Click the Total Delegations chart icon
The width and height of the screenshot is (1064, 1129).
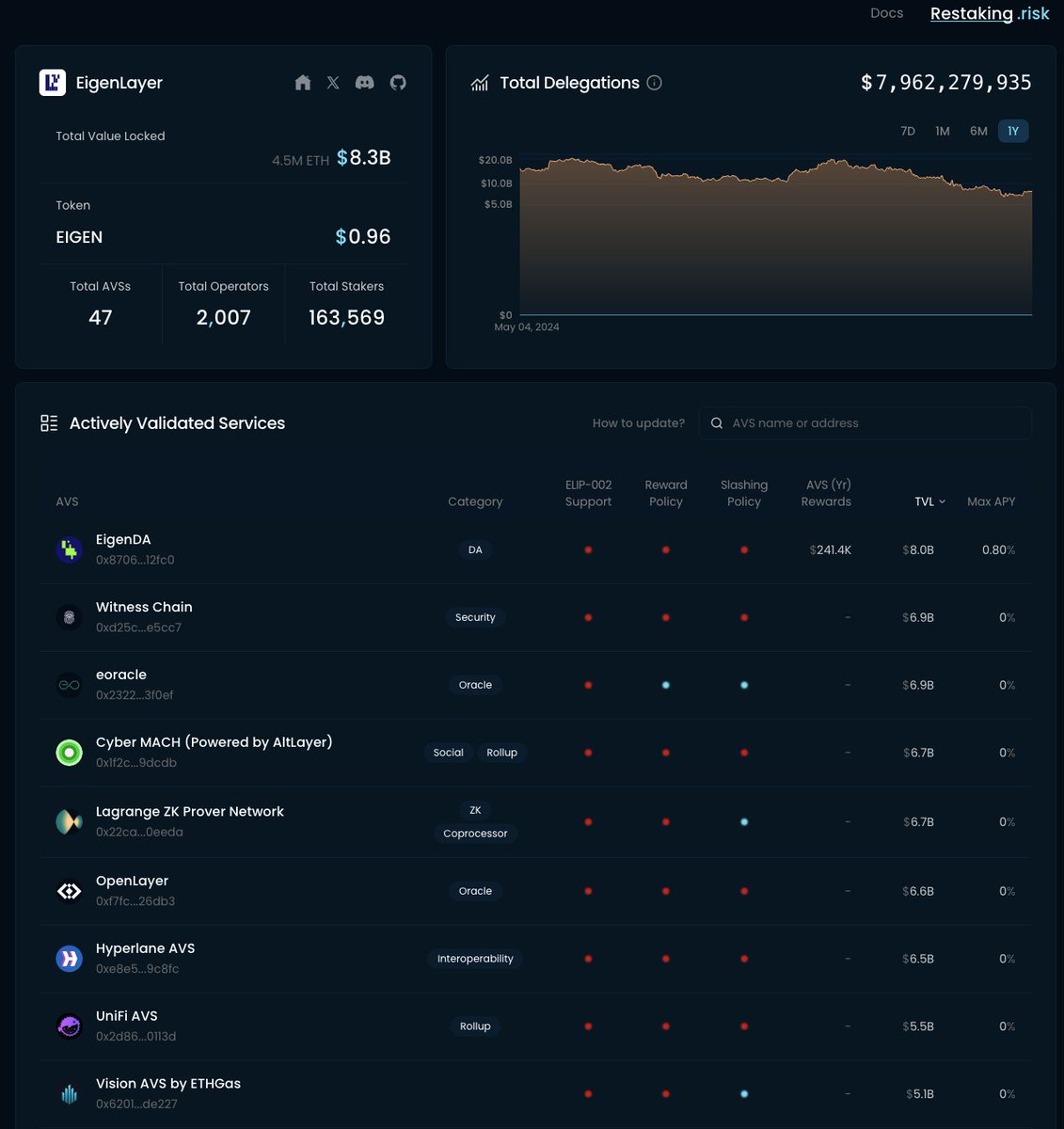tap(480, 84)
